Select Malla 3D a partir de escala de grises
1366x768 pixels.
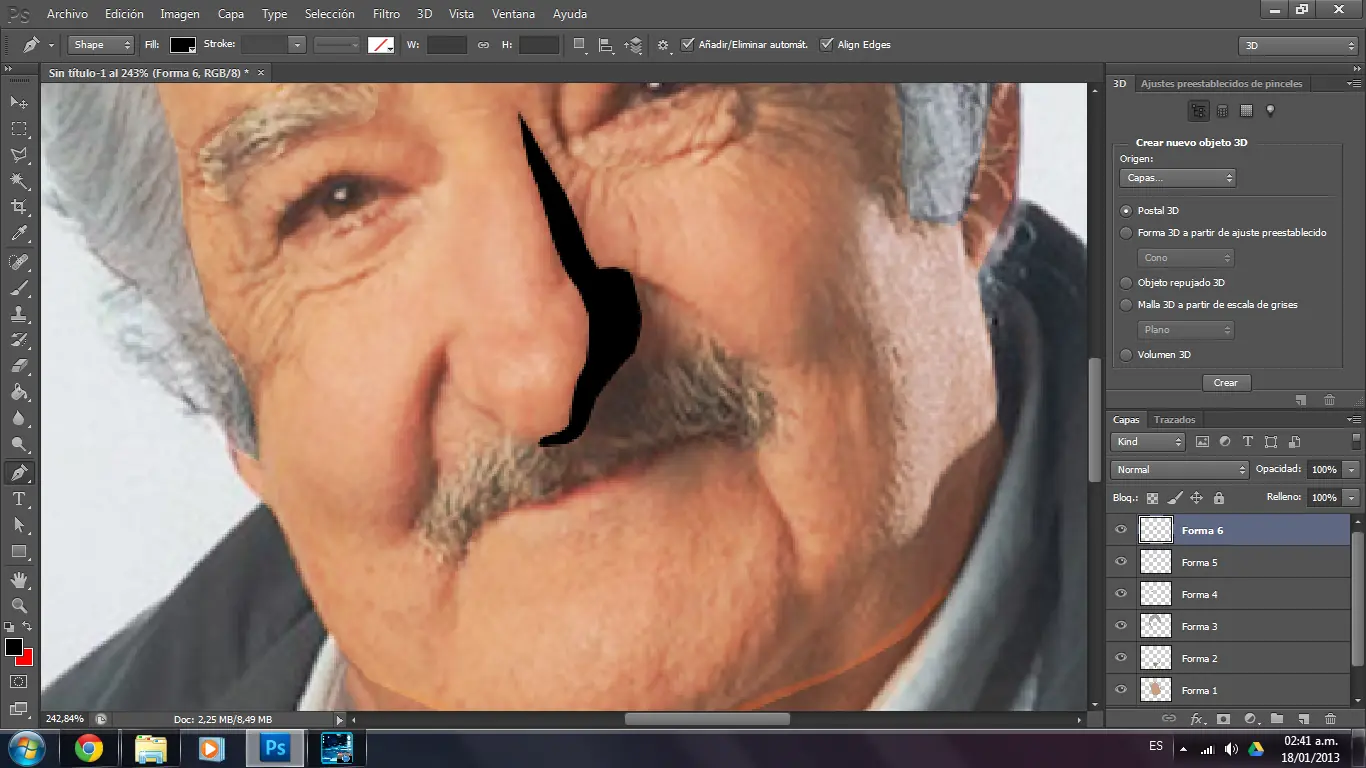coord(1127,305)
